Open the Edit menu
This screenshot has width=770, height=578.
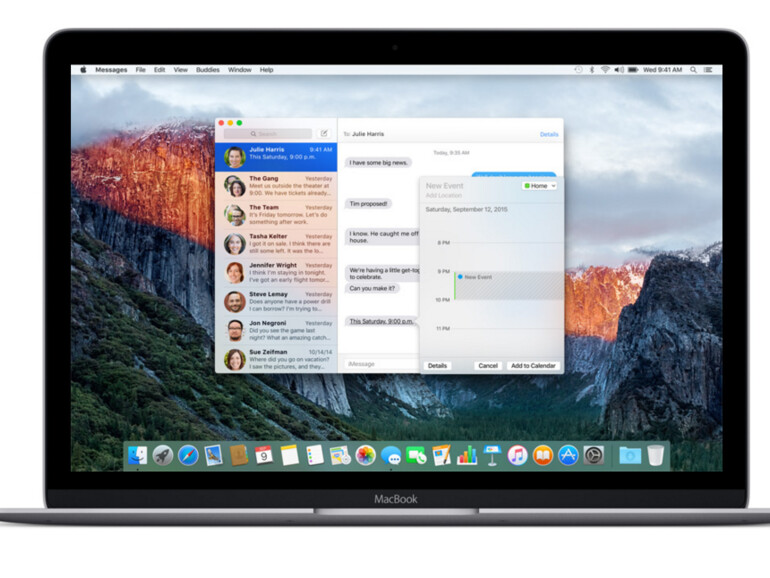click(159, 70)
